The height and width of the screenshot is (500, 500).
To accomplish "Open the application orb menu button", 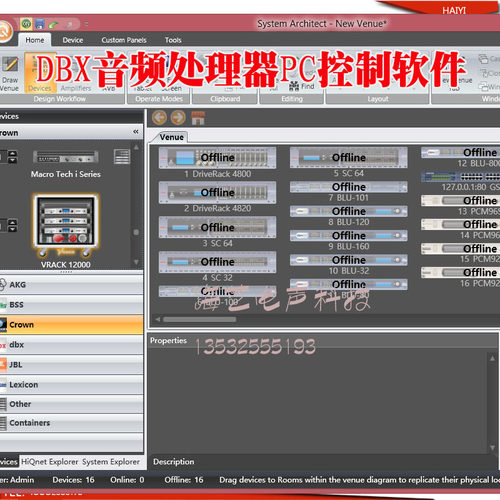I will (x=5, y=32).
